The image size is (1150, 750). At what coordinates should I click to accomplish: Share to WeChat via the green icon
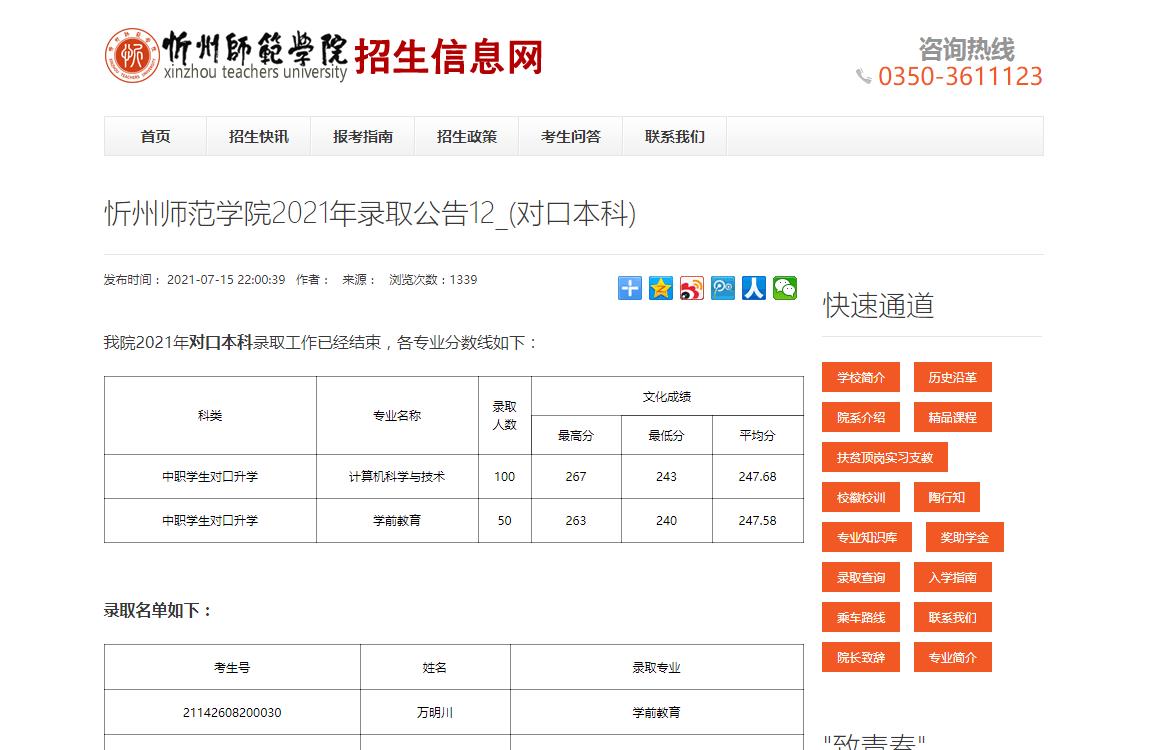point(785,288)
